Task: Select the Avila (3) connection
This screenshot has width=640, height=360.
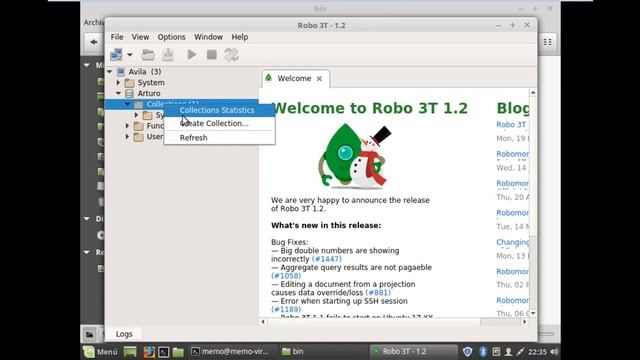Action: coord(145,72)
